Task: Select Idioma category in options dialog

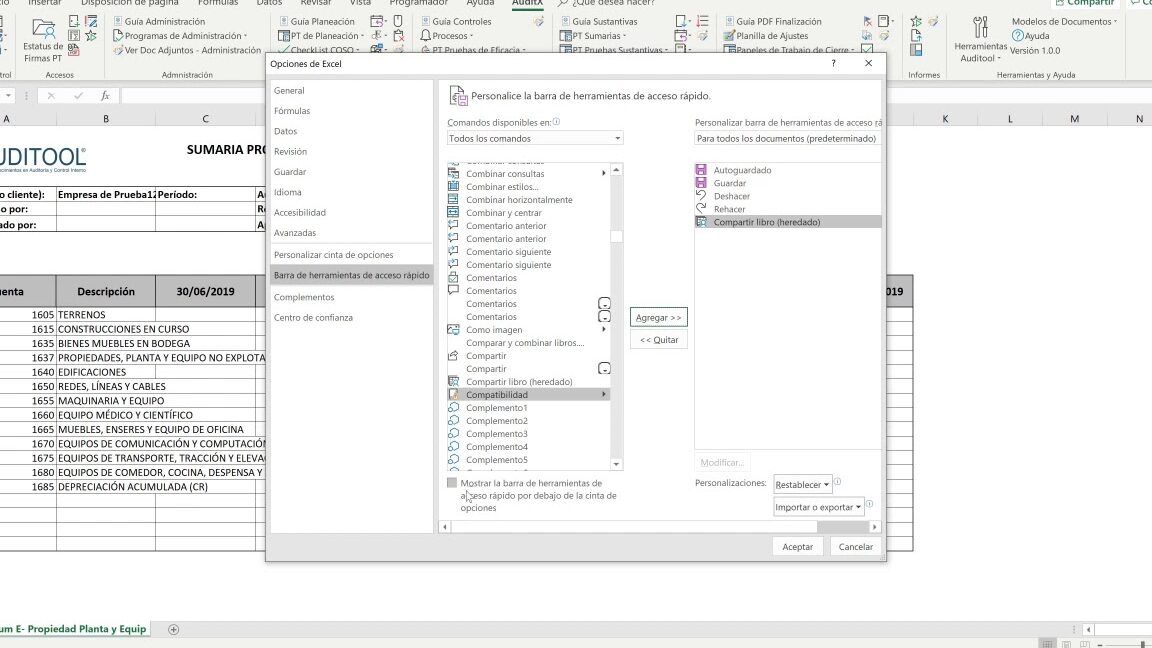Action: coord(351,192)
